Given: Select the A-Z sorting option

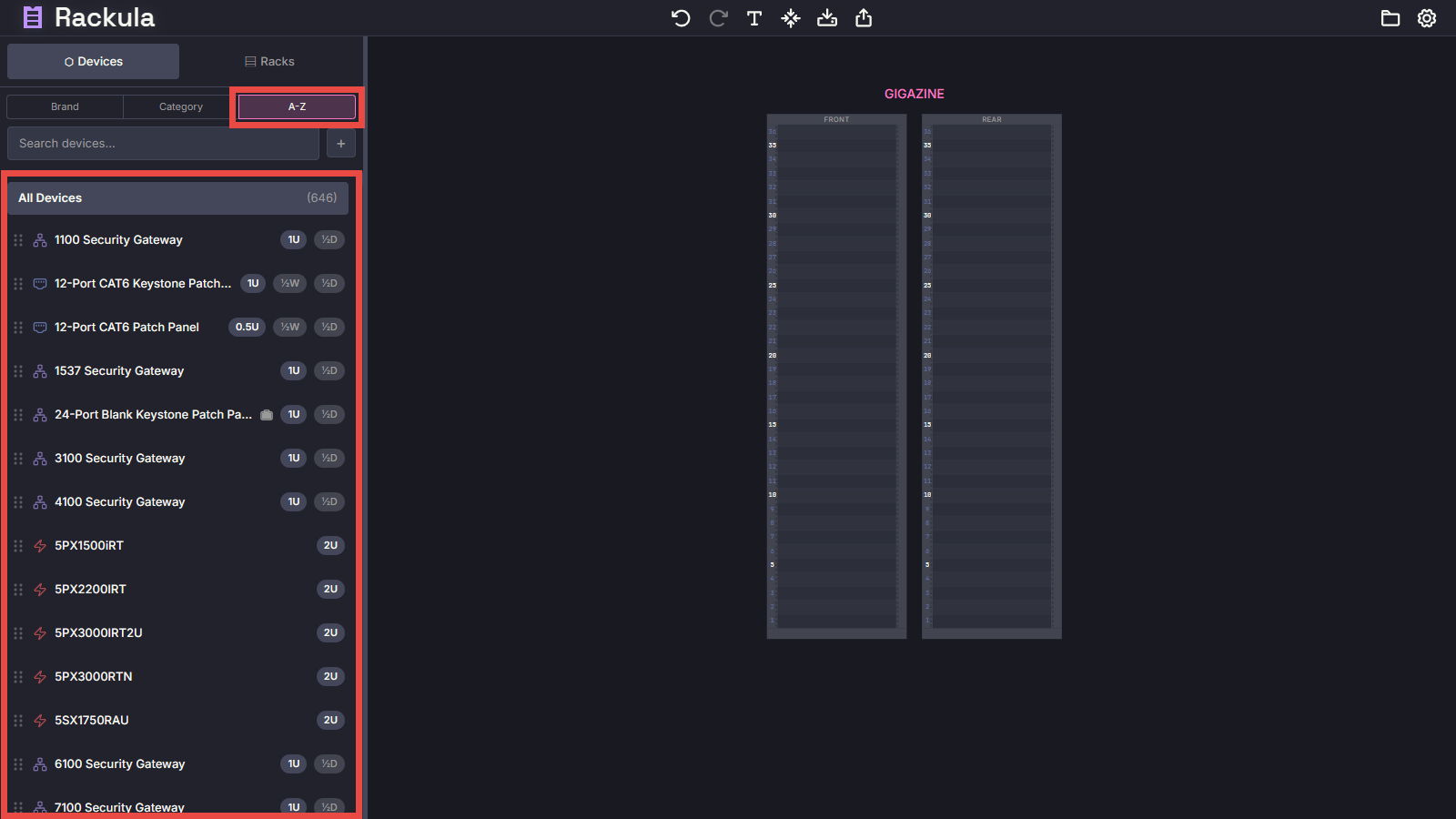Looking at the screenshot, I should point(297,106).
